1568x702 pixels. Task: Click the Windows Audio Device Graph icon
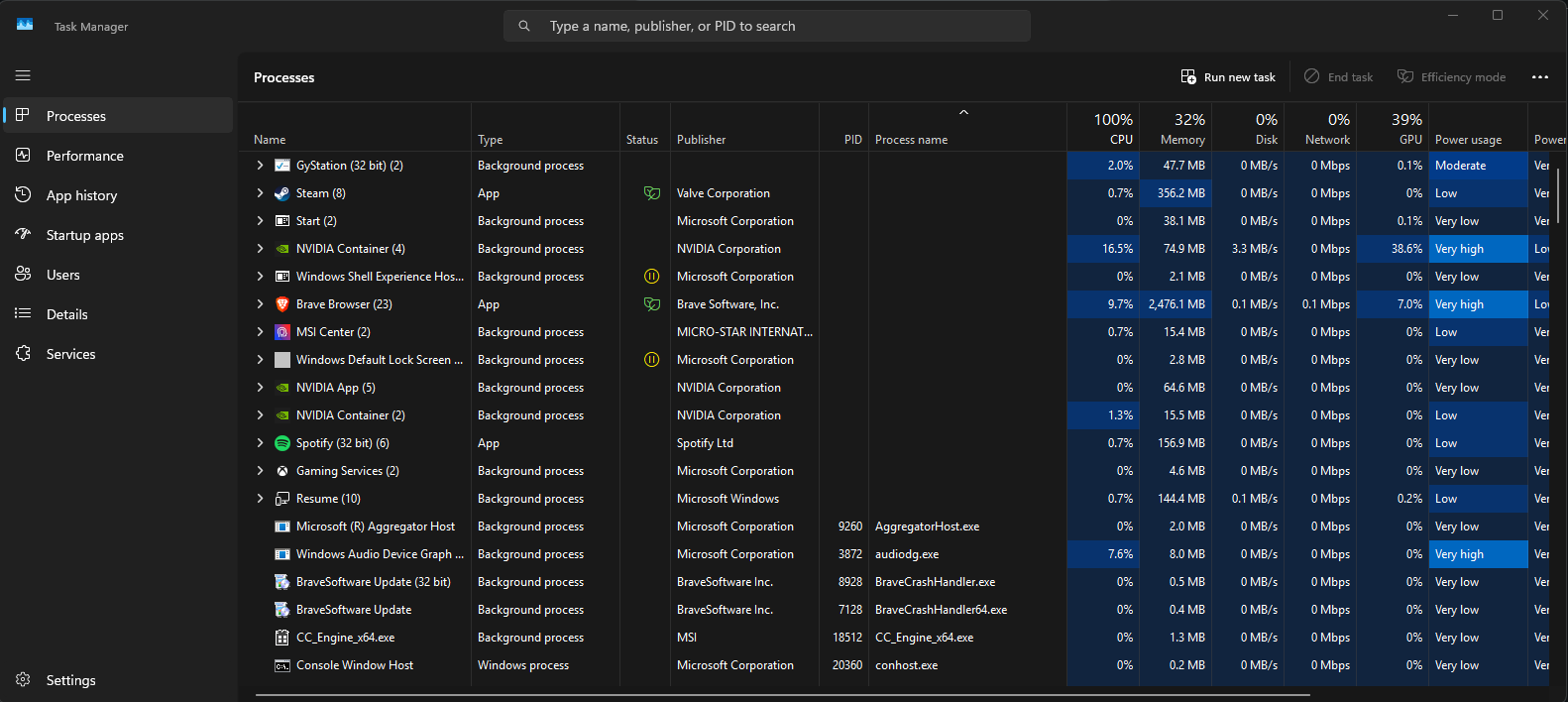[282, 554]
